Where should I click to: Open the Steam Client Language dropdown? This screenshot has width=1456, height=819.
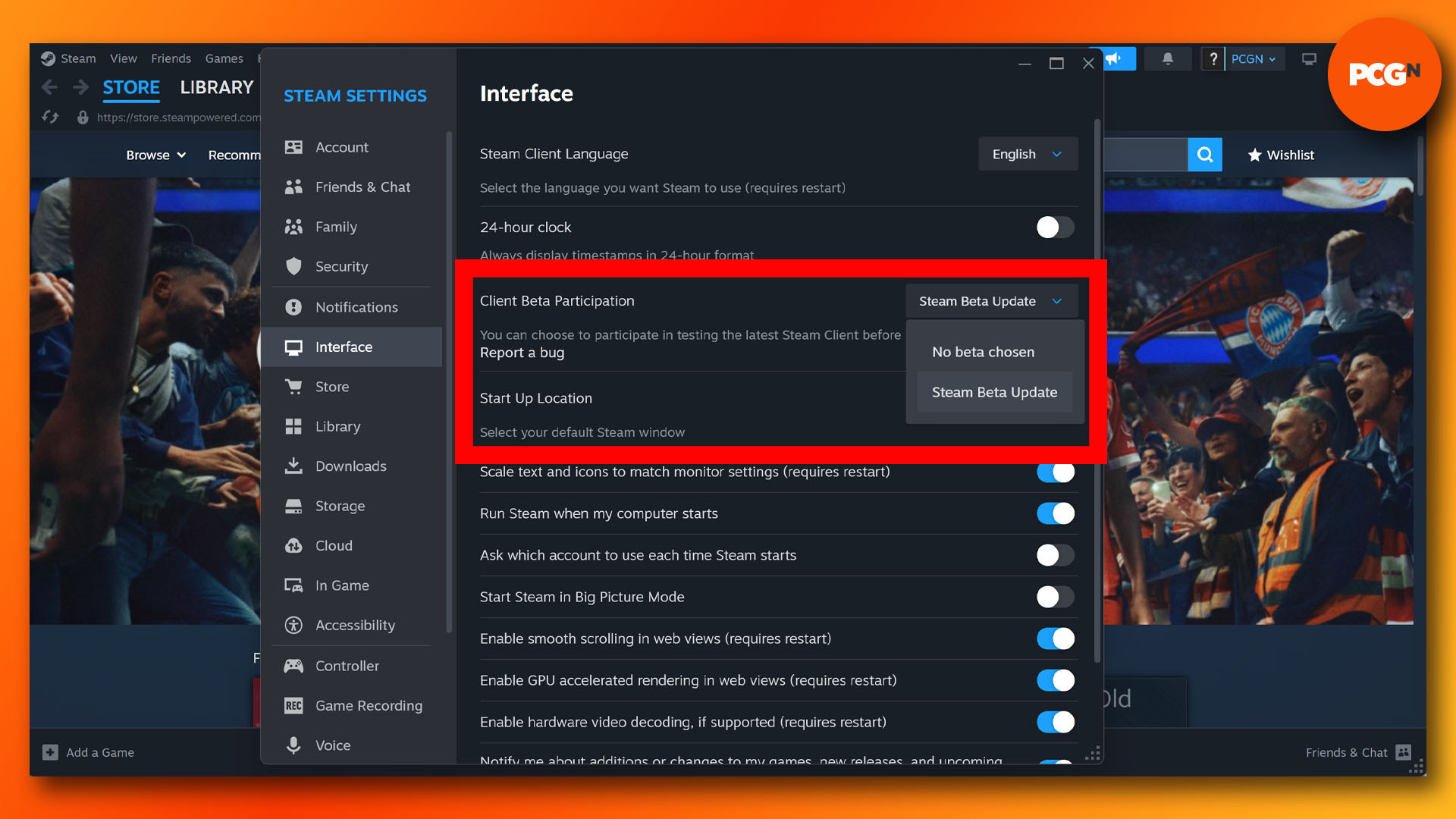click(1028, 154)
